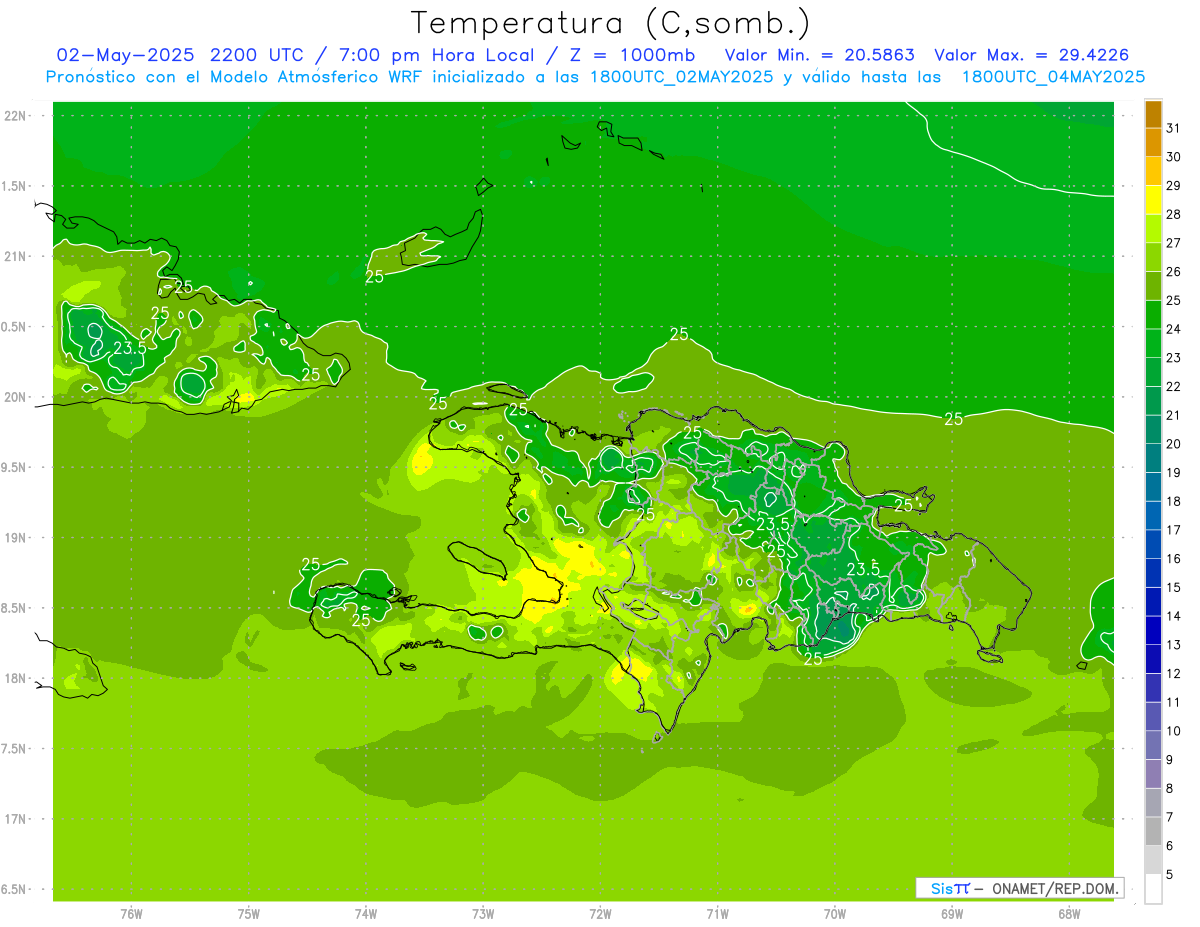This screenshot has height=927, width=1200.
Task: Click the '1800UTC_04MAY2025' valid-until time
Action: tap(1053, 76)
